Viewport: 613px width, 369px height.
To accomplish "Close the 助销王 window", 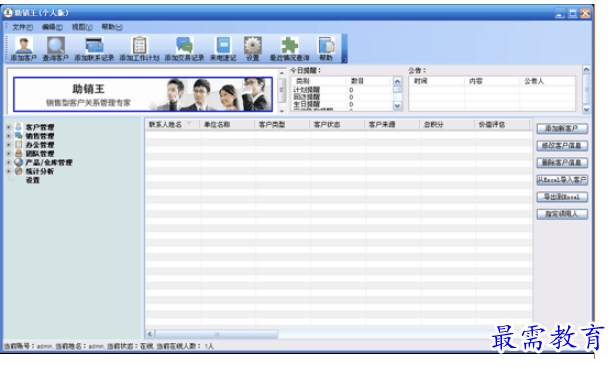I will pos(585,13).
